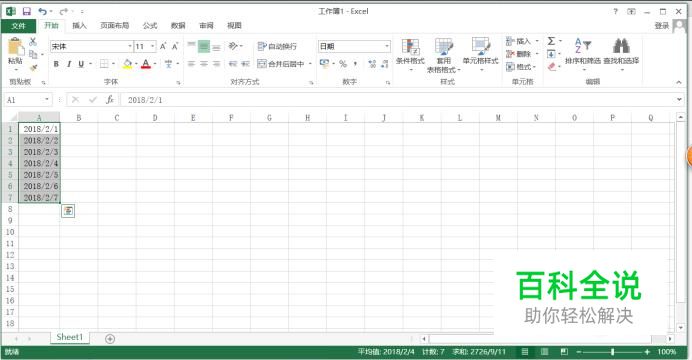Toggle top vertical alignment
Screen dimensions: 692x360
point(191,46)
